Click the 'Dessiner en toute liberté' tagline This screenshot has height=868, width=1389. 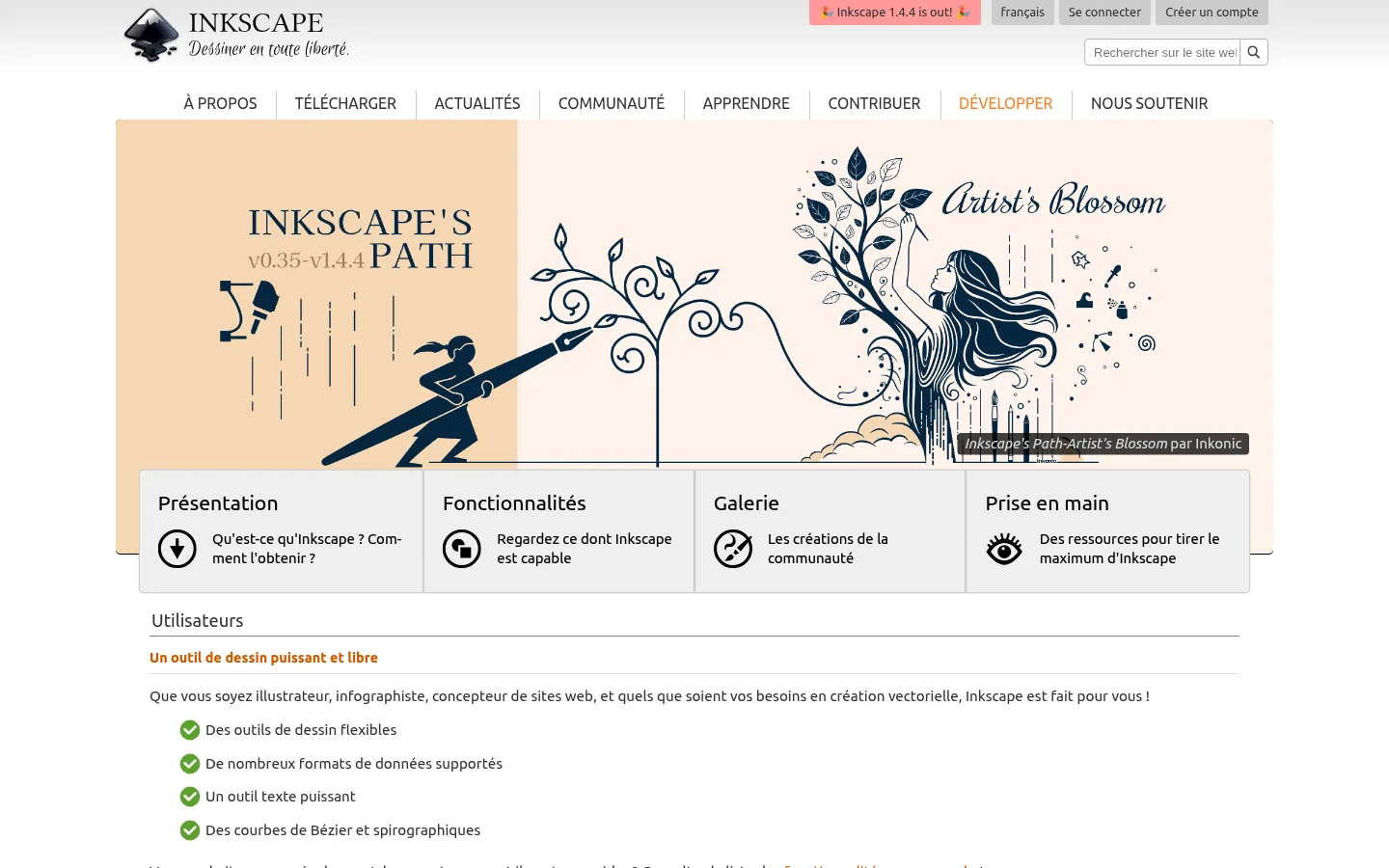point(269,48)
